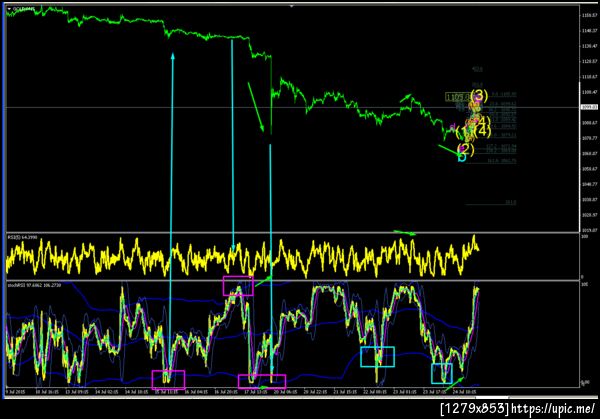Select the yellow (3) wave label
The width and height of the screenshot is (600, 419).
click(479, 95)
